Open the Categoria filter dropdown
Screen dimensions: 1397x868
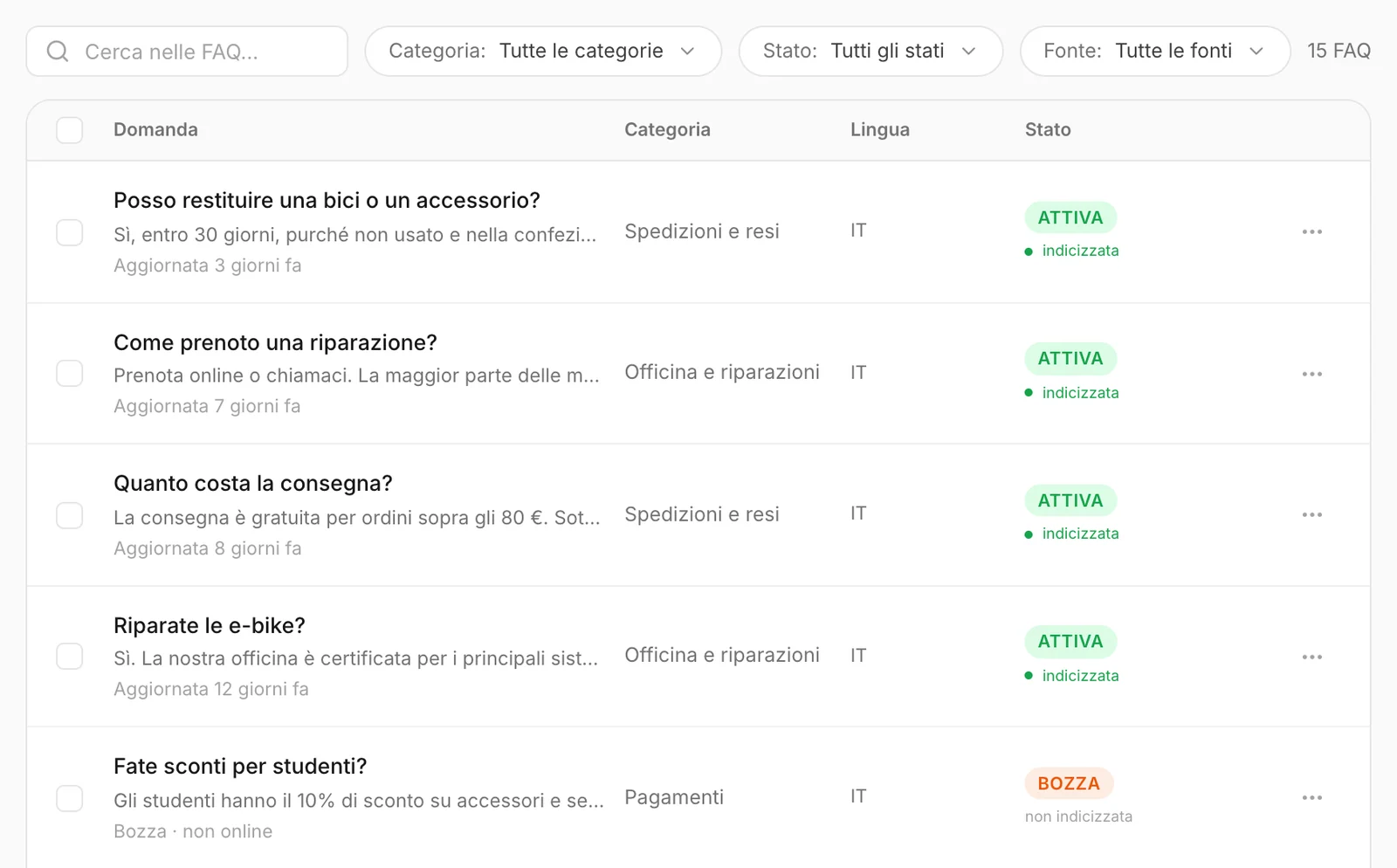click(543, 52)
